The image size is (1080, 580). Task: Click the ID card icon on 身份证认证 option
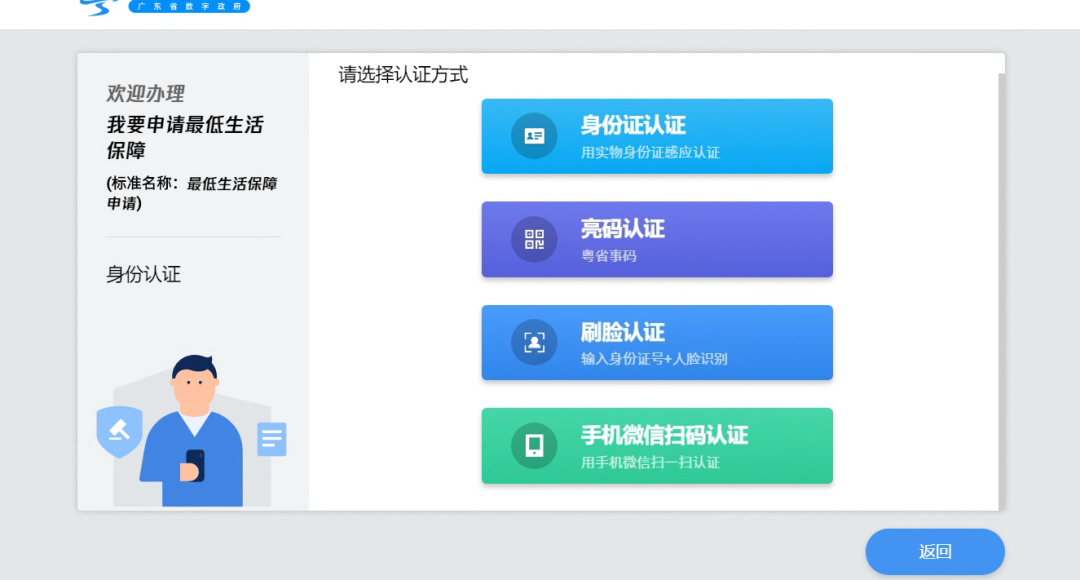point(533,136)
